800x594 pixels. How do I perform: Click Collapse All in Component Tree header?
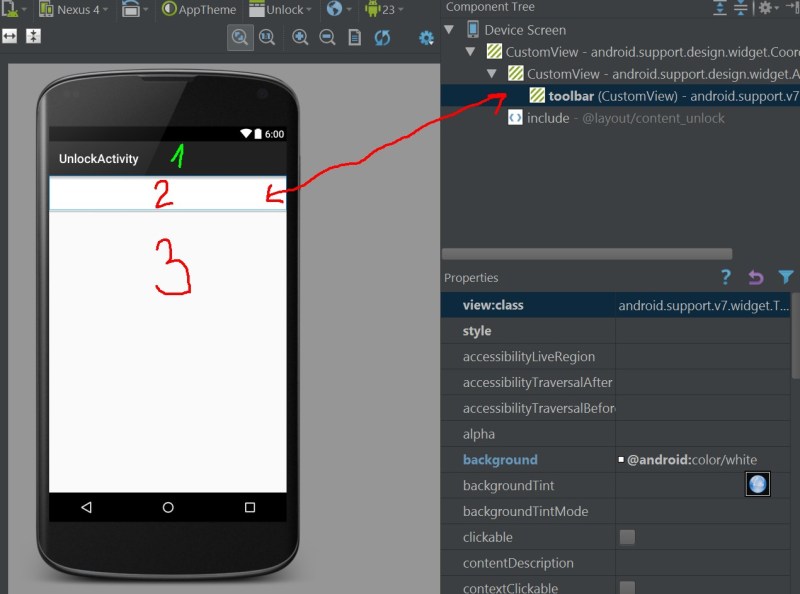pyautogui.click(x=740, y=8)
